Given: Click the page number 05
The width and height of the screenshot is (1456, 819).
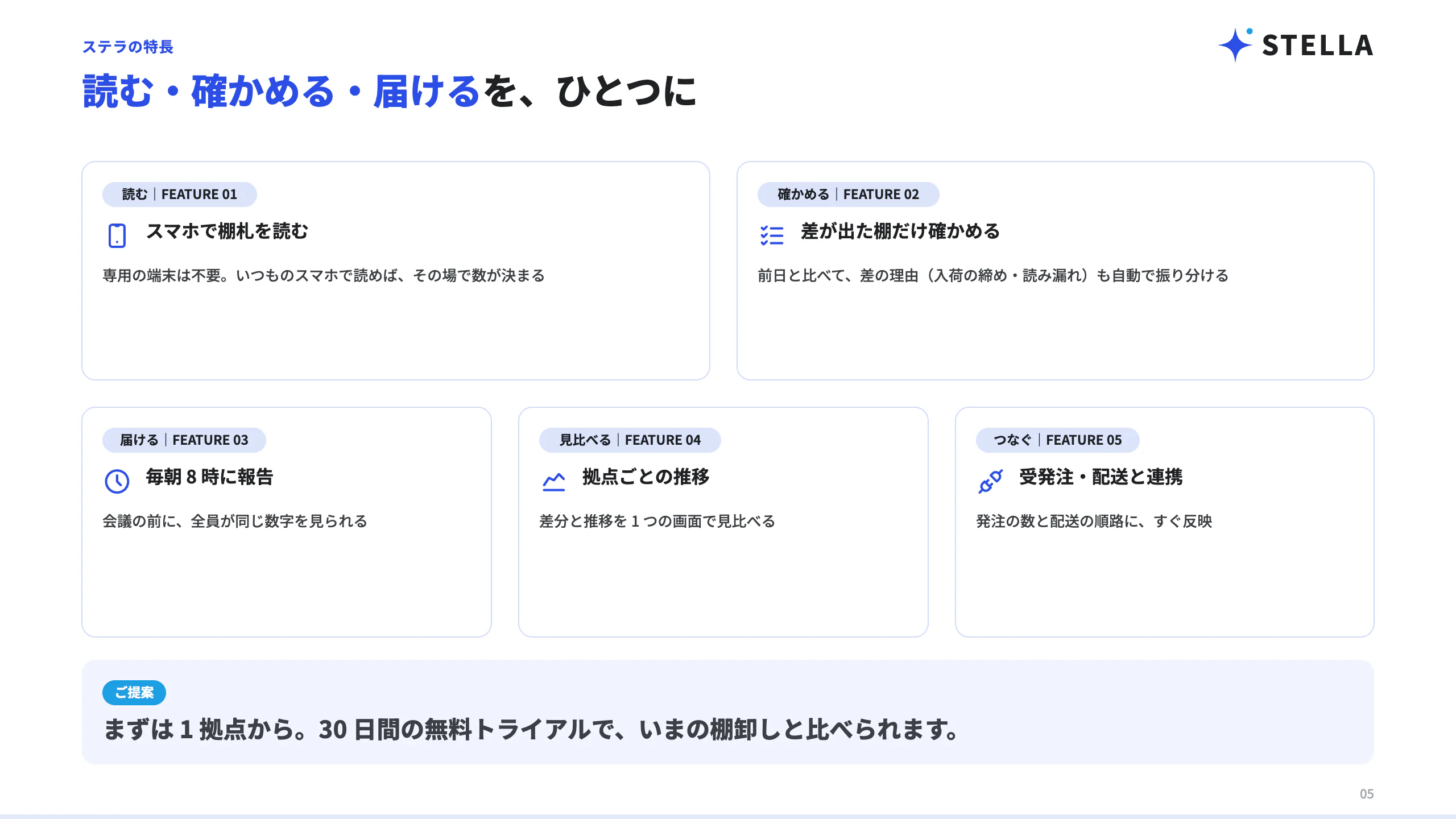Looking at the screenshot, I should point(1367,794).
